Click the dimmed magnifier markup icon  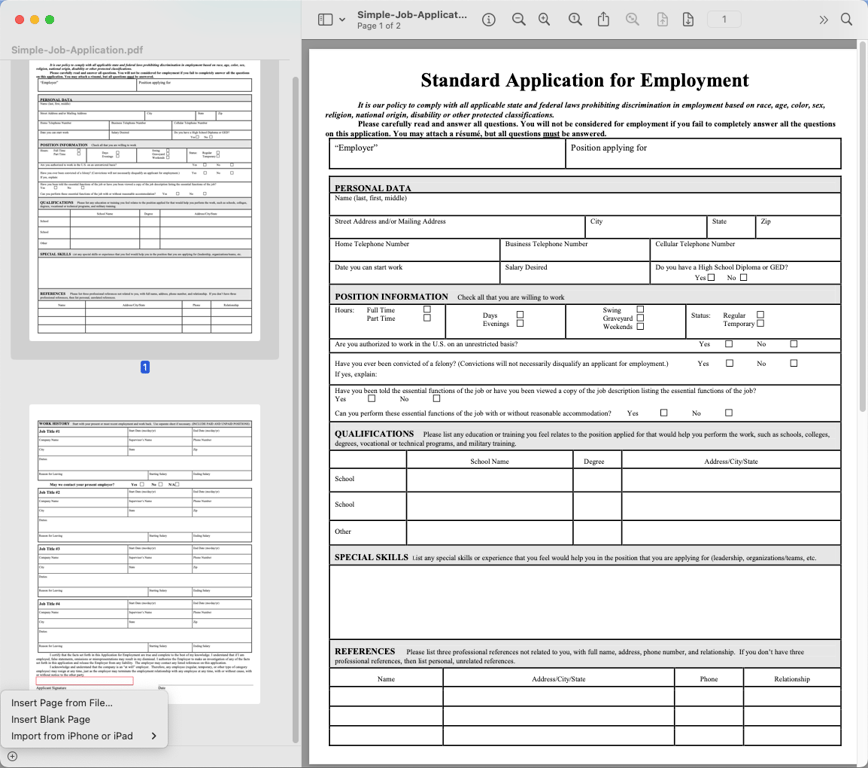click(632, 19)
